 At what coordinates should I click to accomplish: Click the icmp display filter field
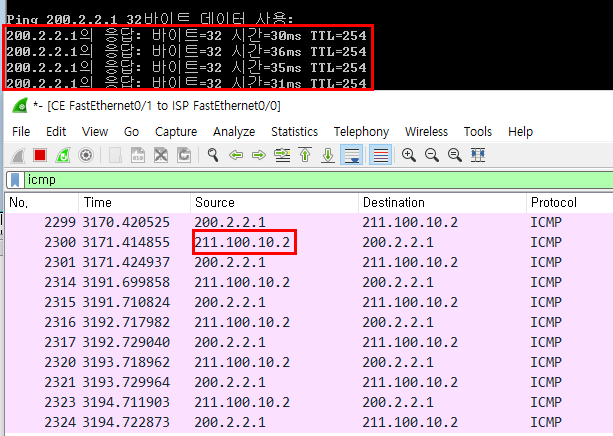click(x=319, y=180)
